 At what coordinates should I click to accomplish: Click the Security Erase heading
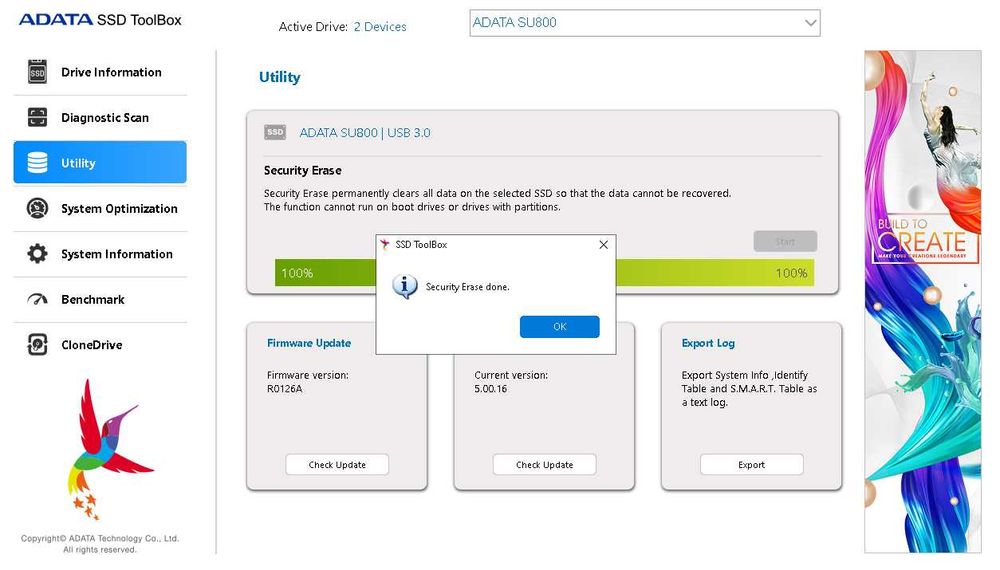(x=303, y=170)
